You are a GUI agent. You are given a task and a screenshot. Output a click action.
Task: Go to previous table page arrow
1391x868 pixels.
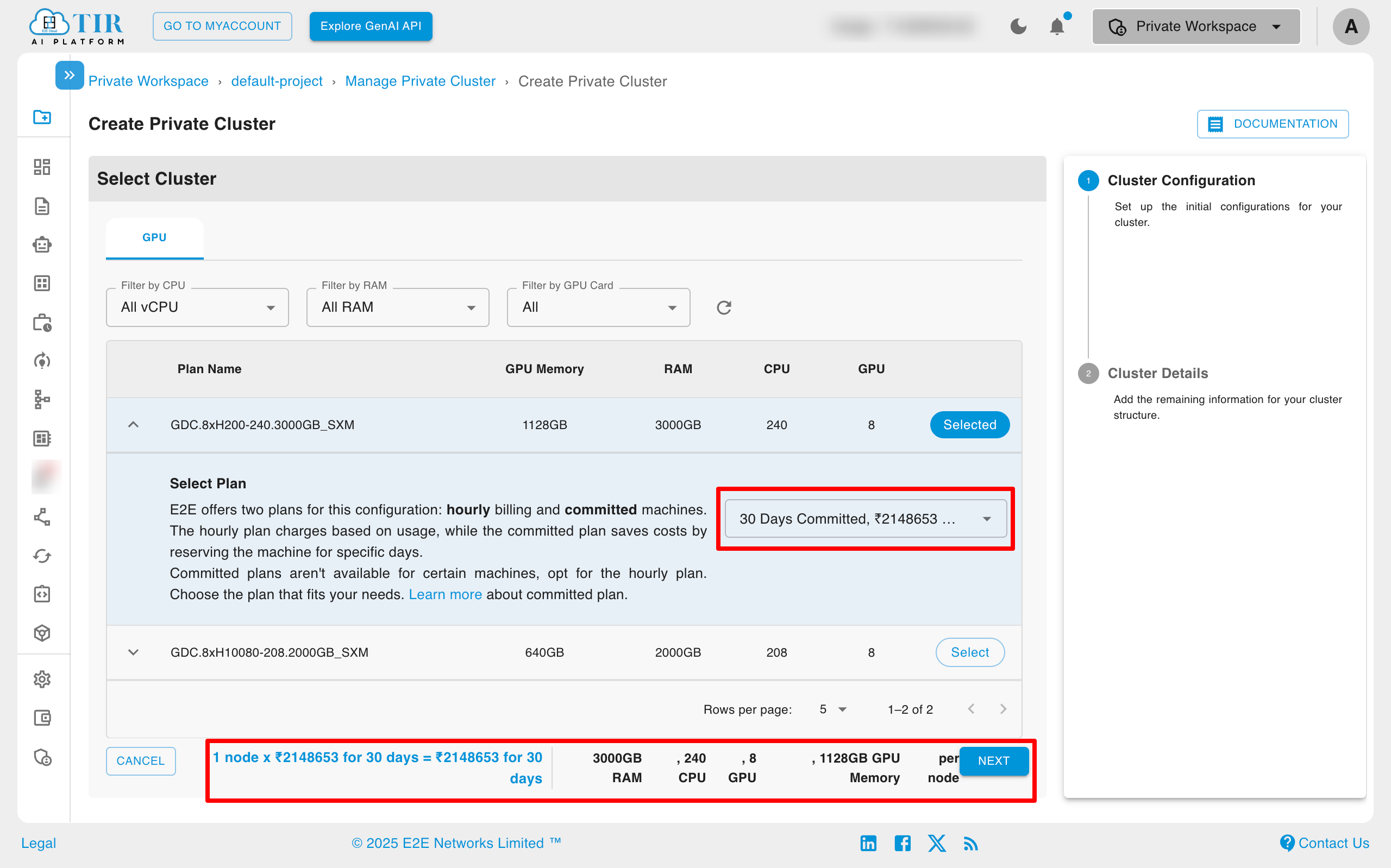(x=971, y=709)
